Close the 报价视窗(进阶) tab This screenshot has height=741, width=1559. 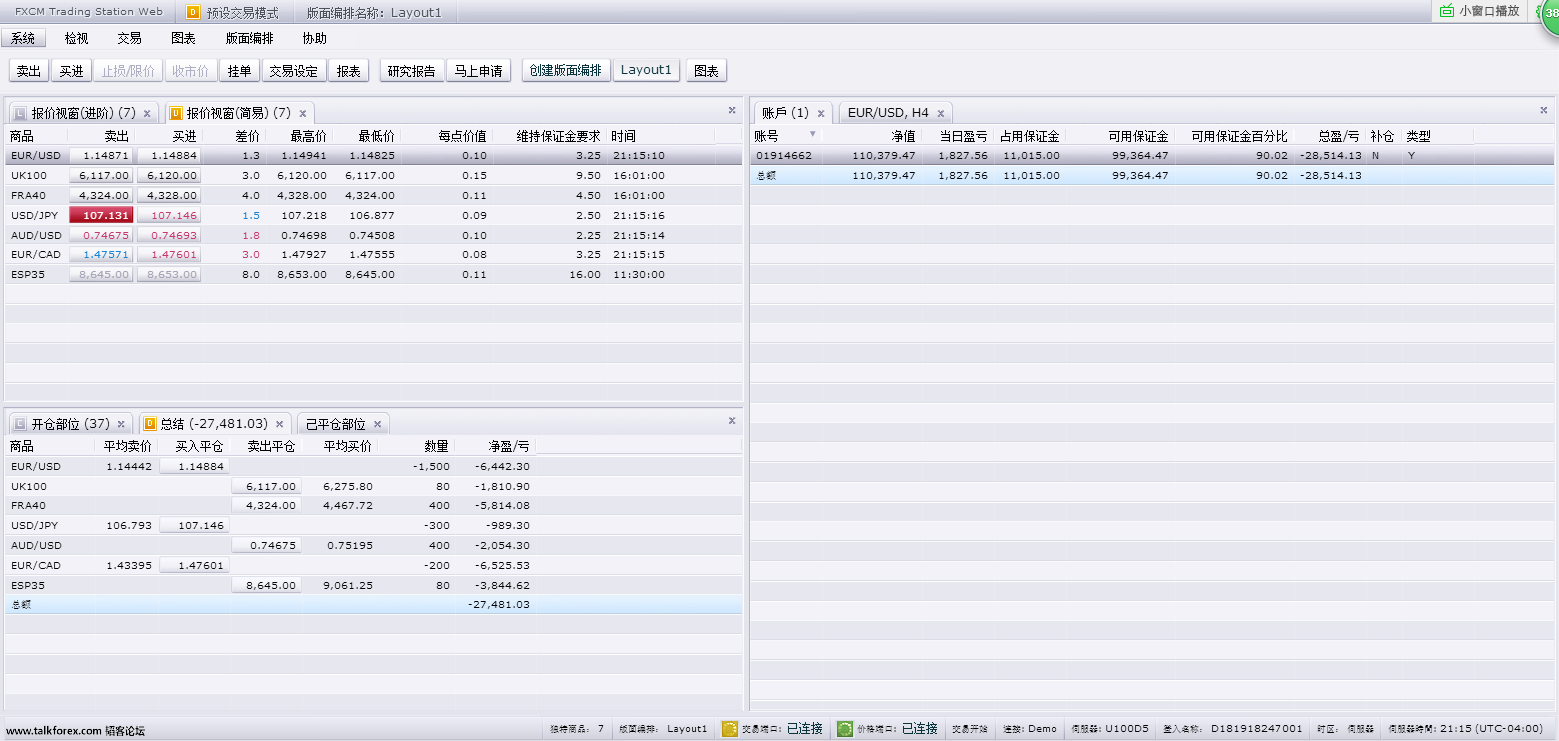click(x=147, y=113)
